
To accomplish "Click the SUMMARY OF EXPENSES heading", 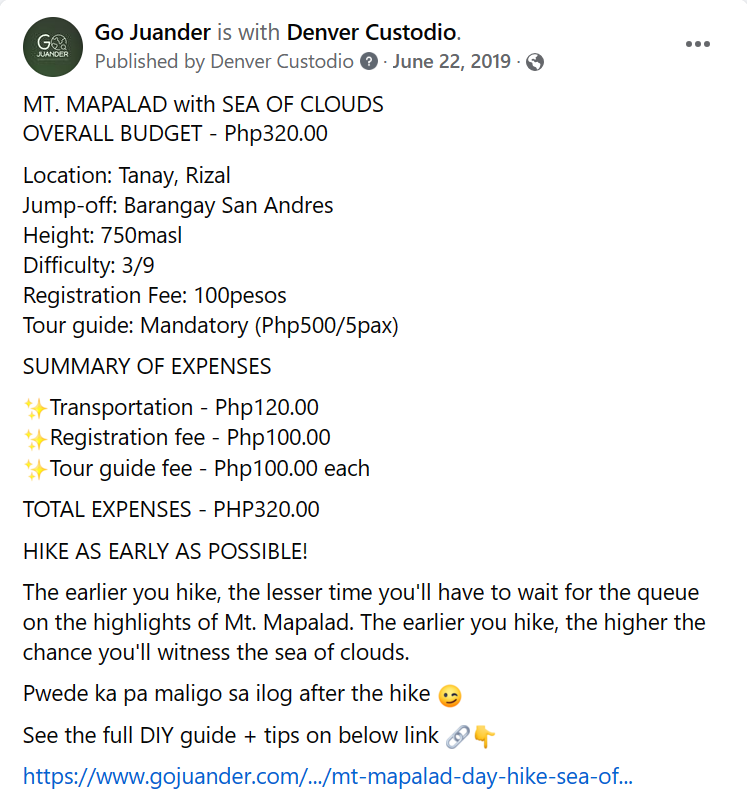I will 147,366.
